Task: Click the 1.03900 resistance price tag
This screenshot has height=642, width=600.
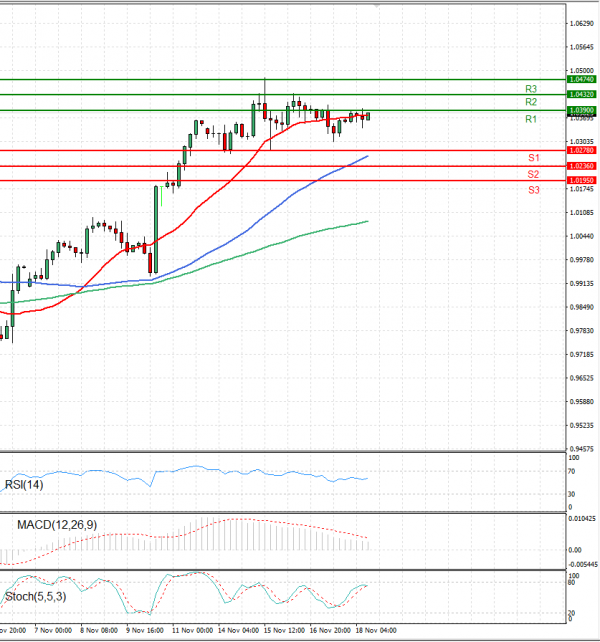Action: pyautogui.click(x=582, y=110)
